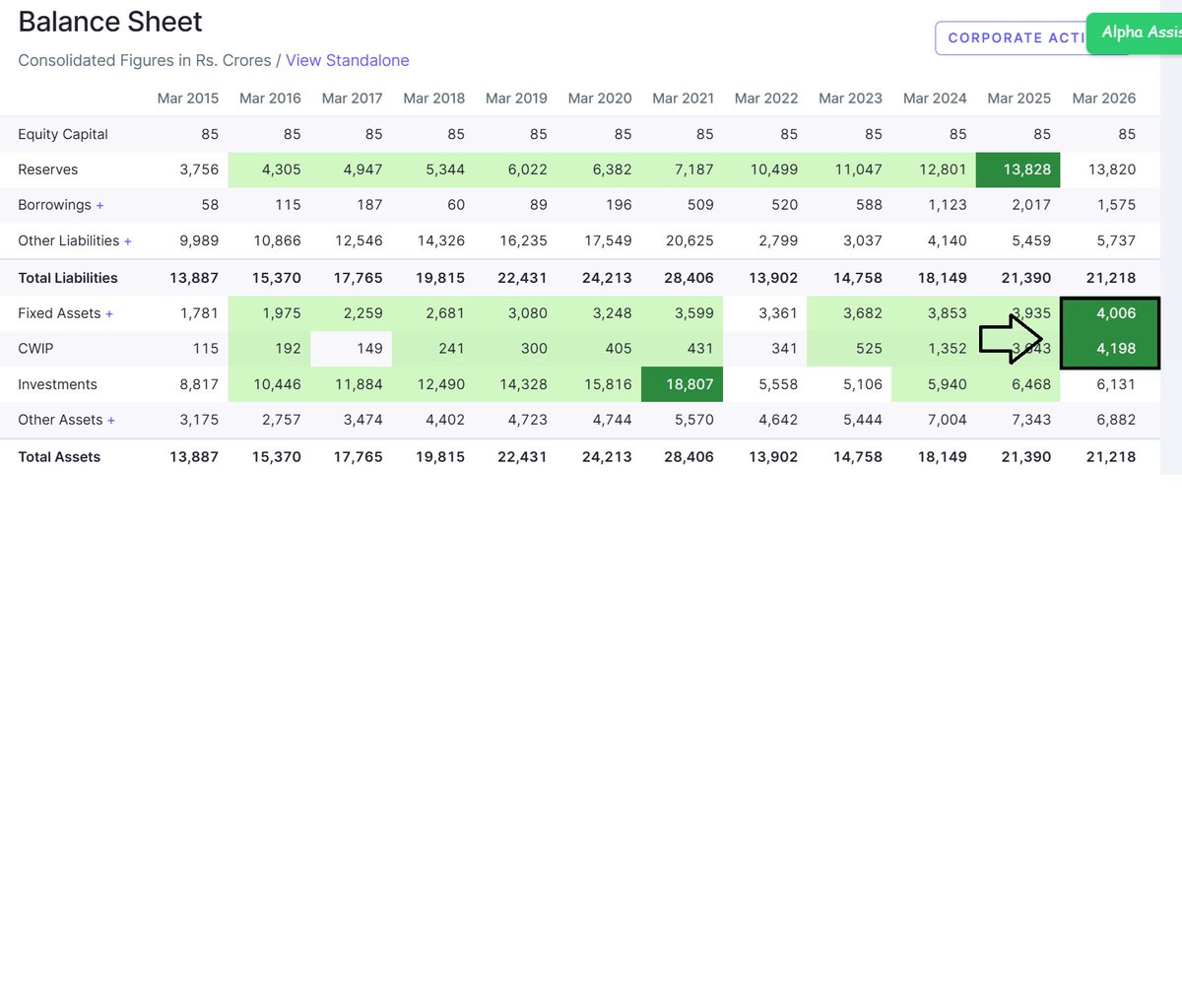Click the Investments value 5,558
This screenshot has width=1182, height=1008.
pyautogui.click(x=778, y=384)
